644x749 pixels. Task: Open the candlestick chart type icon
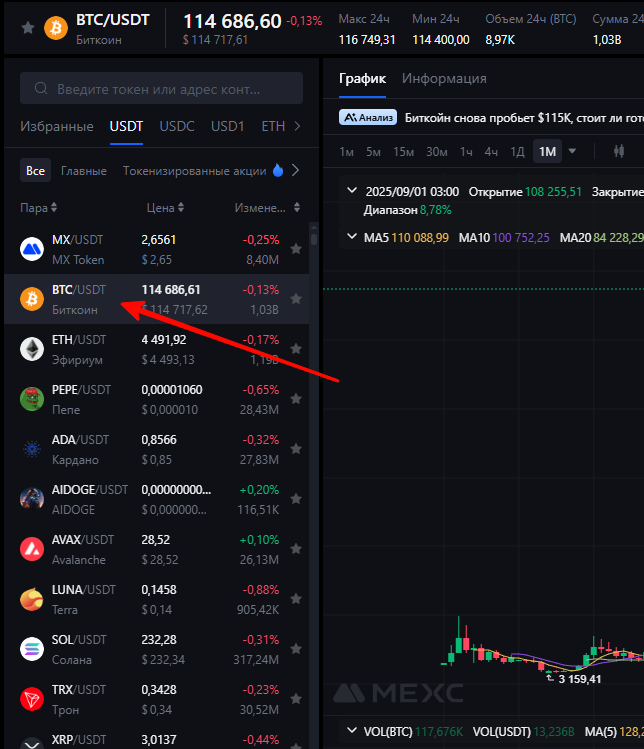click(619, 151)
